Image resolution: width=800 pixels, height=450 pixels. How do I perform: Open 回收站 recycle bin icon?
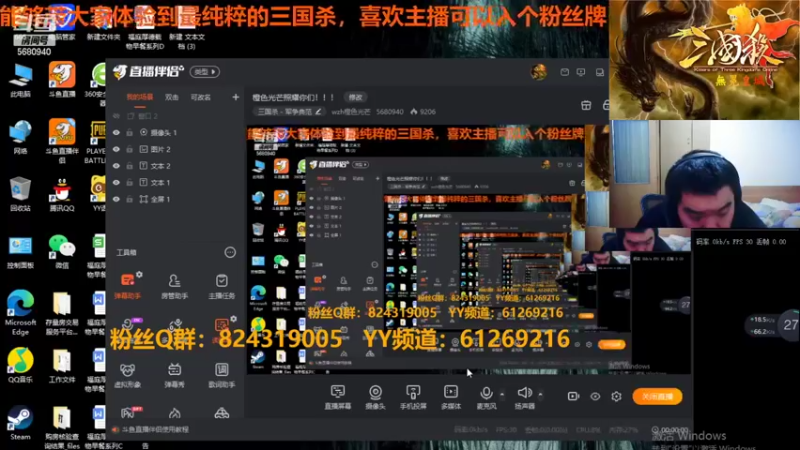point(20,194)
